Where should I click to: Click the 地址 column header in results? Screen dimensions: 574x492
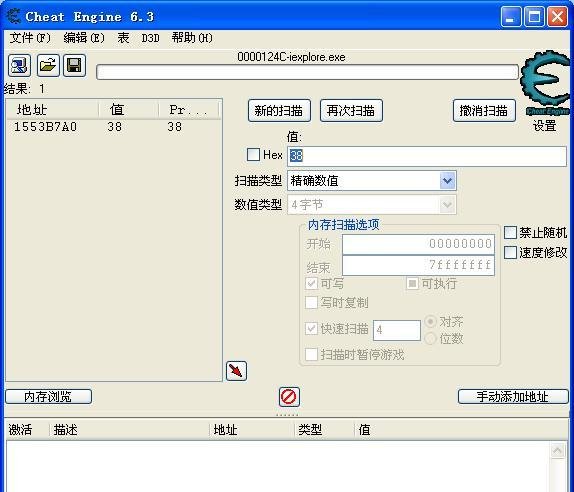(x=52, y=109)
